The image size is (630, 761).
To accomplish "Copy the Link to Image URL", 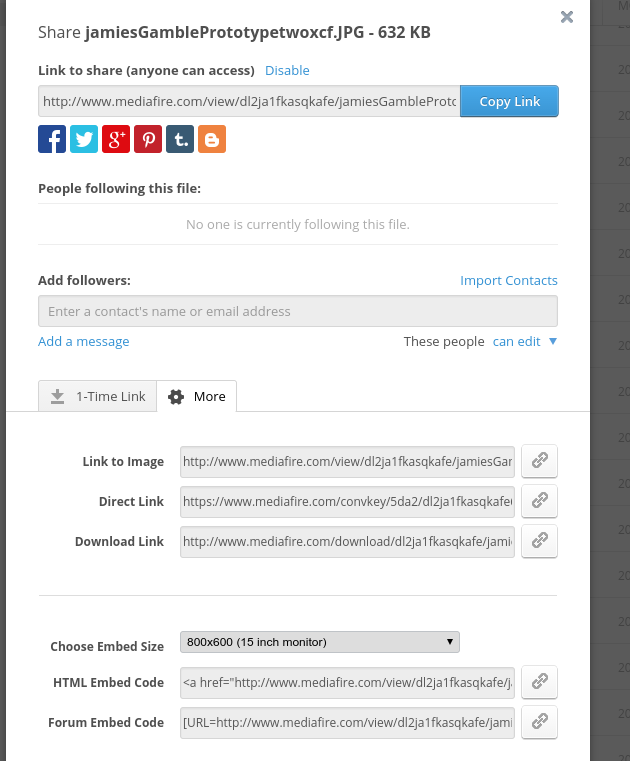I will (x=539, y=461).
